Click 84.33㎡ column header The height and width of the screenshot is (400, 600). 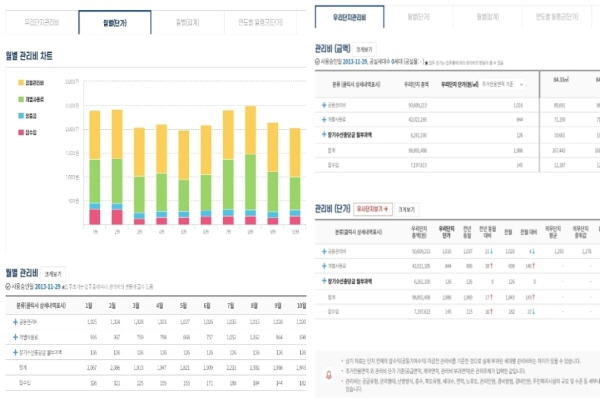561,80
